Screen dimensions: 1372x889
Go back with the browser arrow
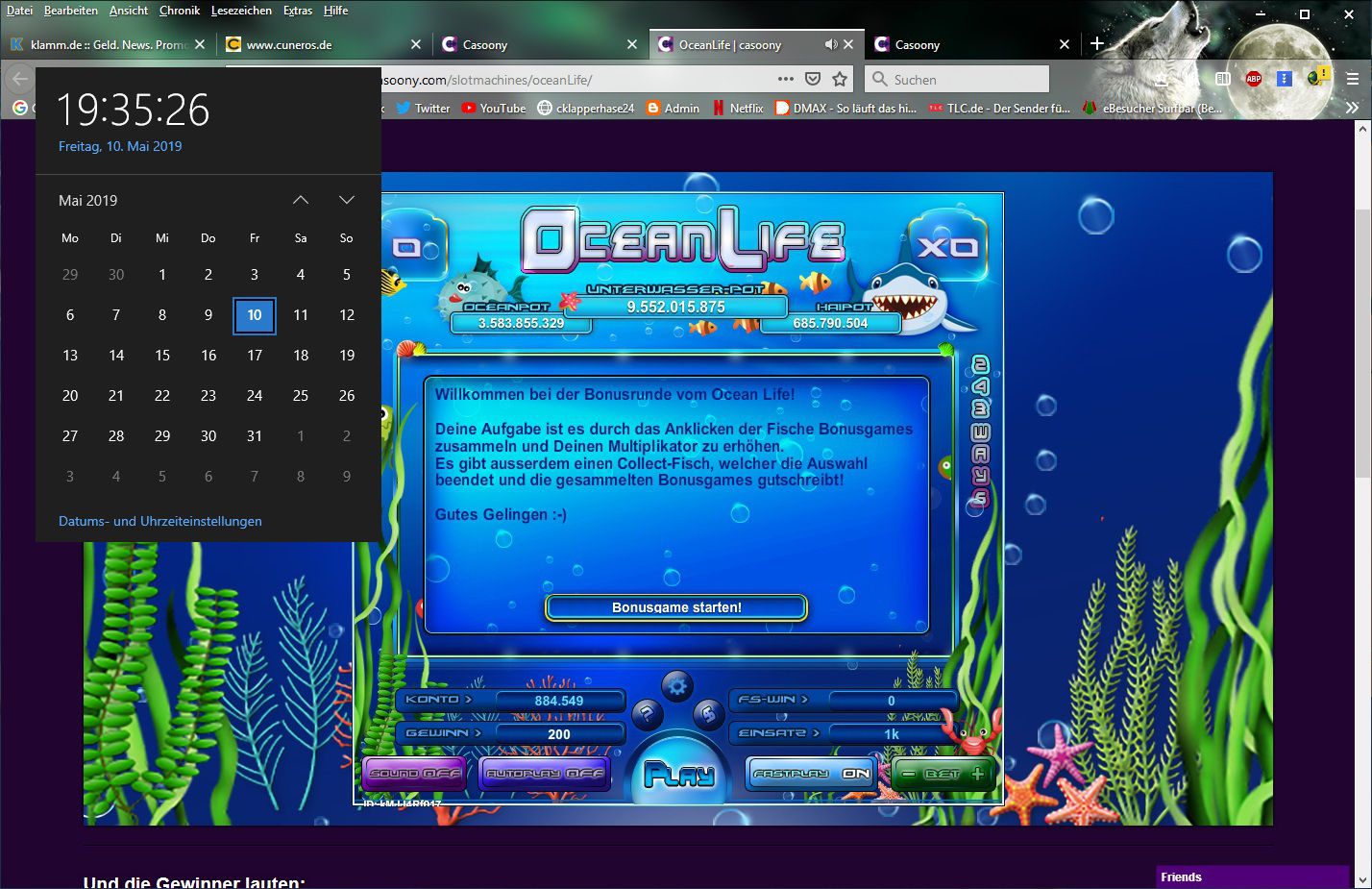pyautogui.click(x=20, y=79)
